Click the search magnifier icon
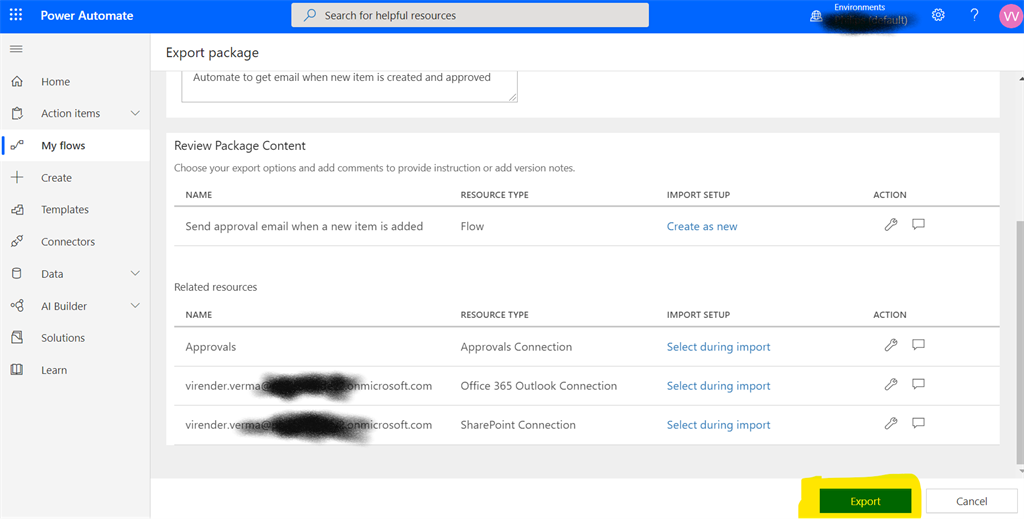1024x526 pixels. [310, 15]
